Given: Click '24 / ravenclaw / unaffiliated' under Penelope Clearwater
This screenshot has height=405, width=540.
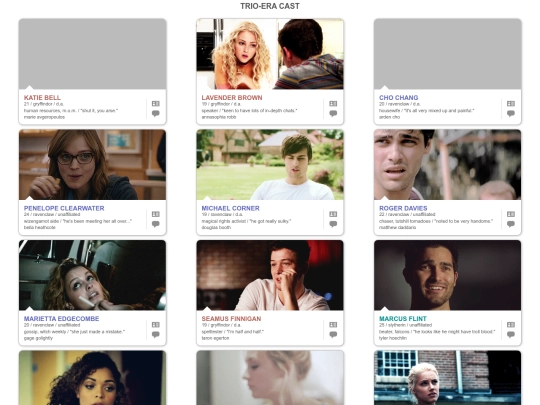Looking at the screenshot, I should pos(52,215).
